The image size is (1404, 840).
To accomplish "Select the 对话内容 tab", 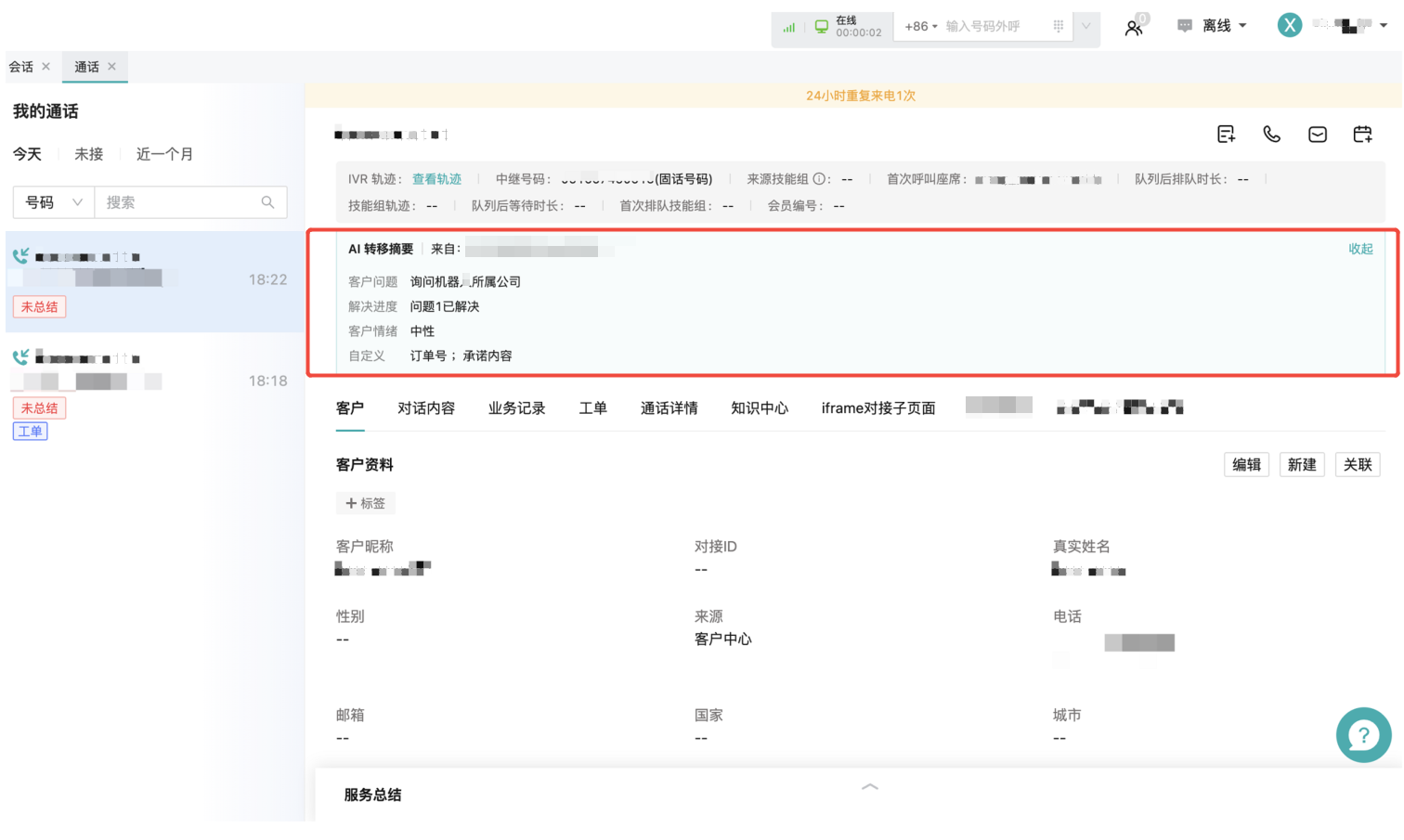I will (426, 408).
